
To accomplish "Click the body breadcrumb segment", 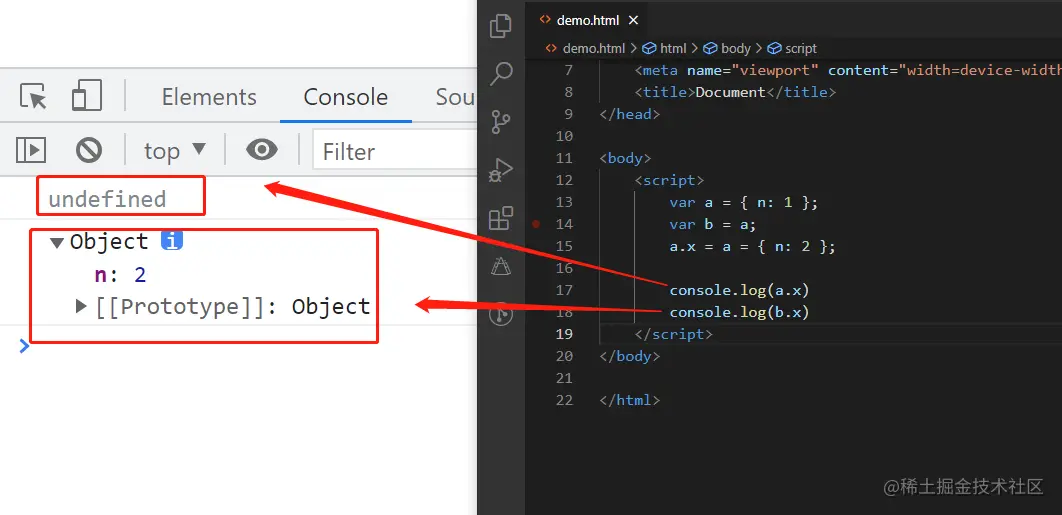I will tap(727, 49).
